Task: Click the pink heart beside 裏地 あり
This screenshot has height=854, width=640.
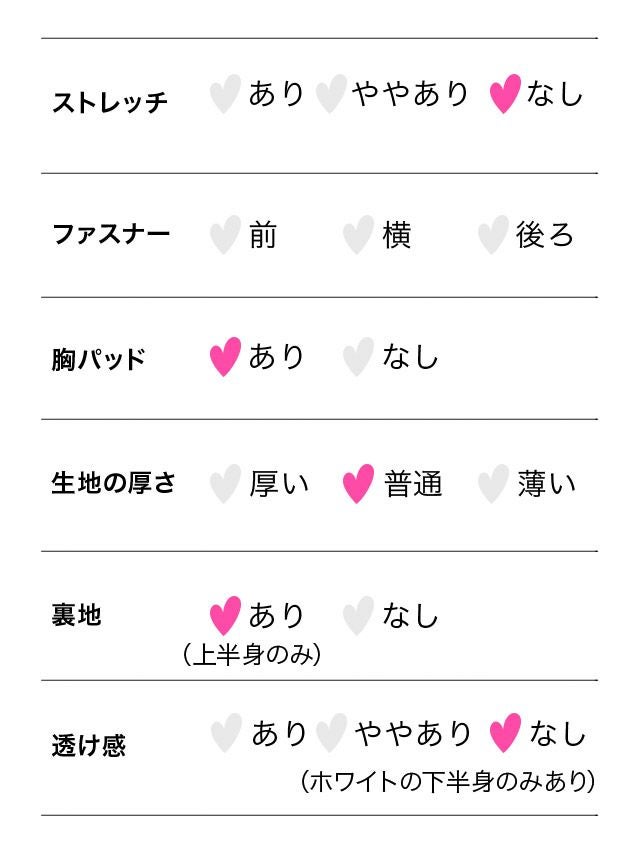Action: point(225,616)
